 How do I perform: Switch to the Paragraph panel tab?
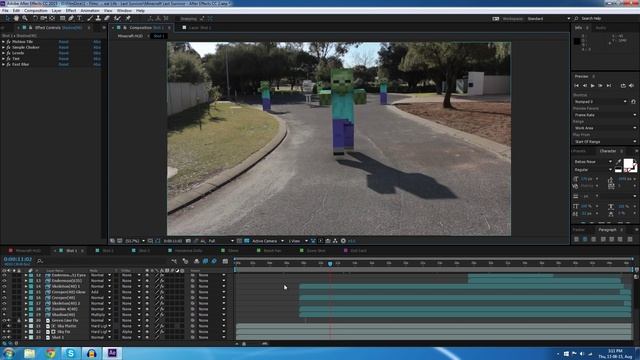[x=607, y=230]
